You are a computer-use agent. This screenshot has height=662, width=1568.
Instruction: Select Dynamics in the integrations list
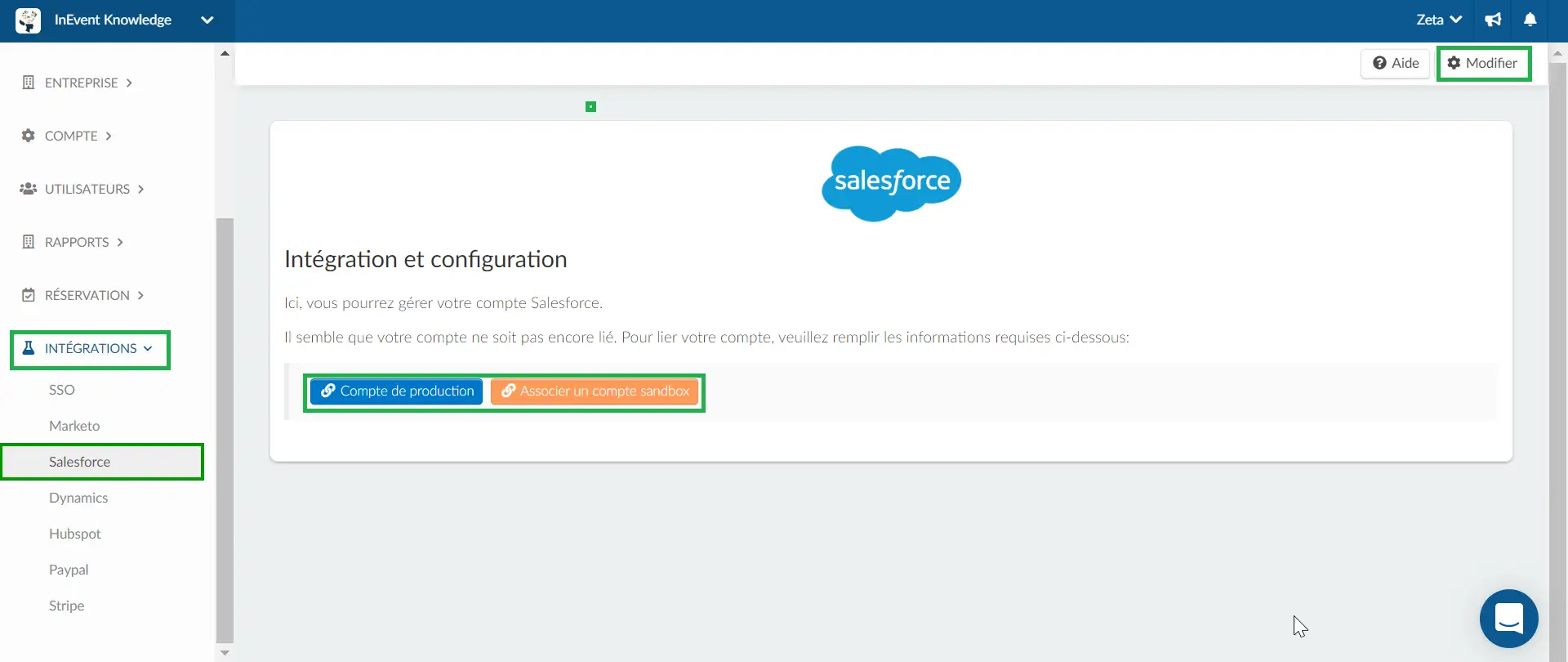click(78, 498)
